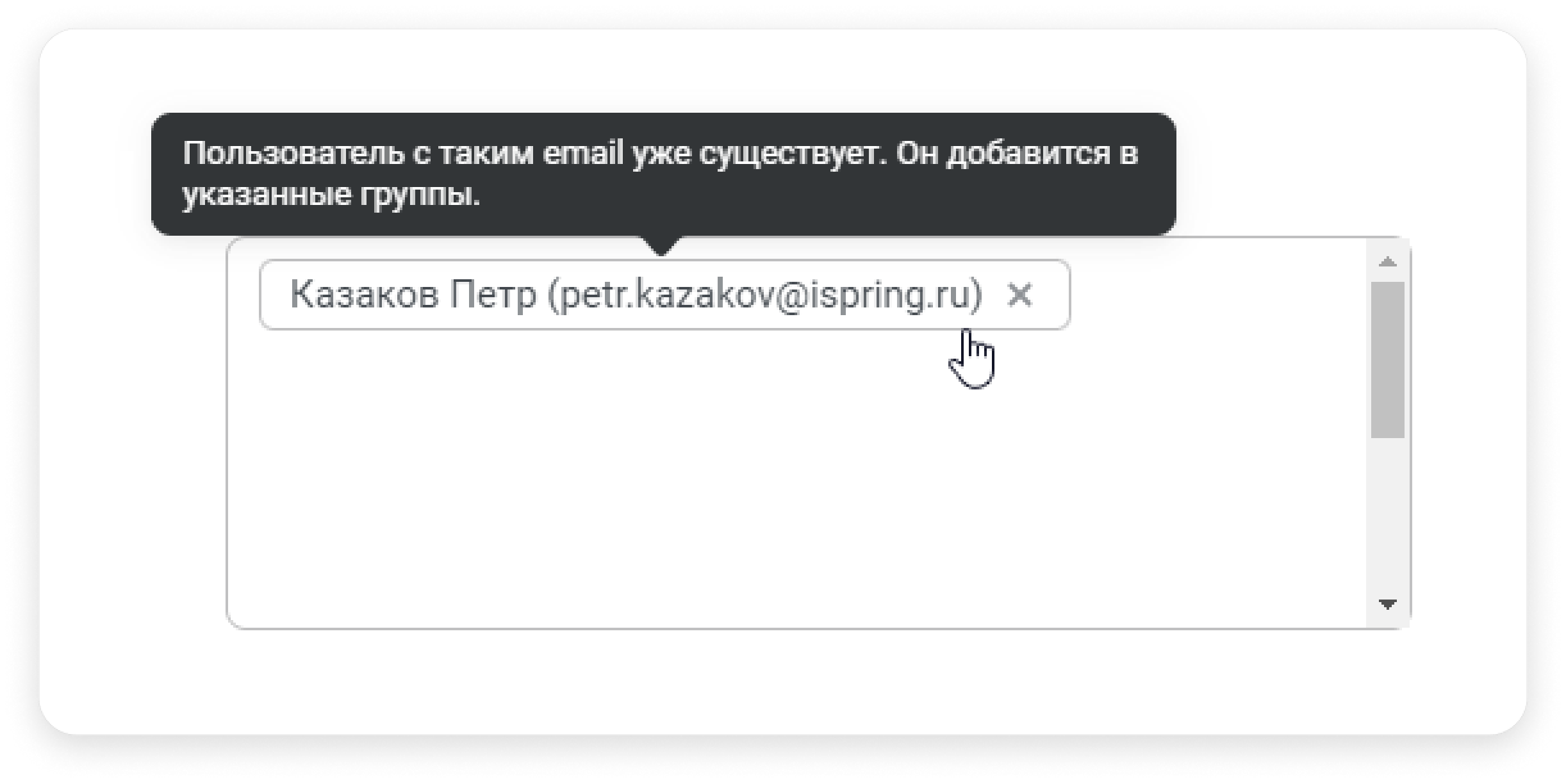Click input field space right of the chip
The image size is (1566, 784).
coord(1217,295)
